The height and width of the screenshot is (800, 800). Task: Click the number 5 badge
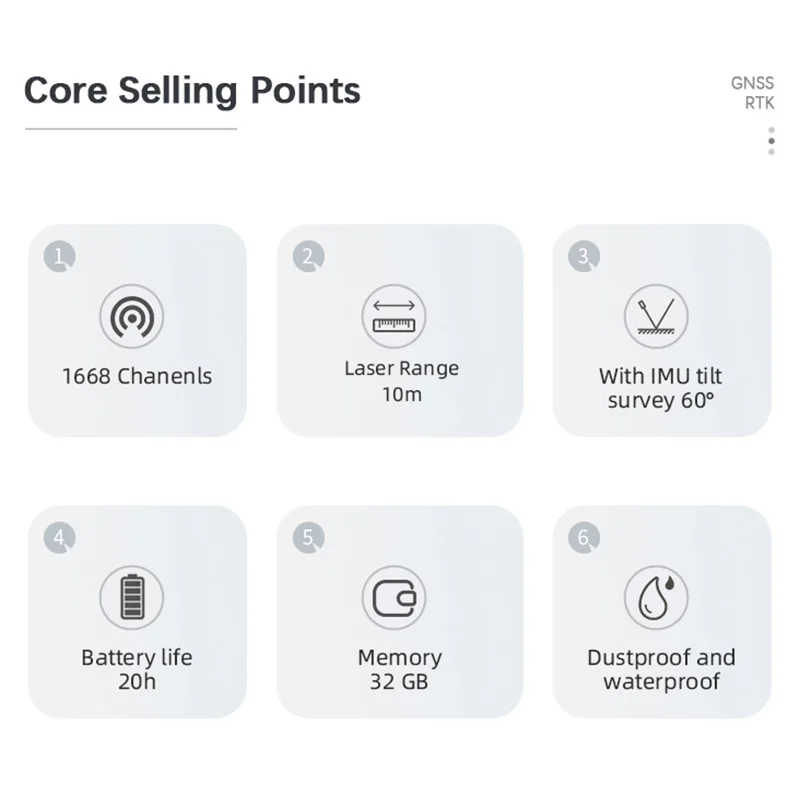click(309, 537)
